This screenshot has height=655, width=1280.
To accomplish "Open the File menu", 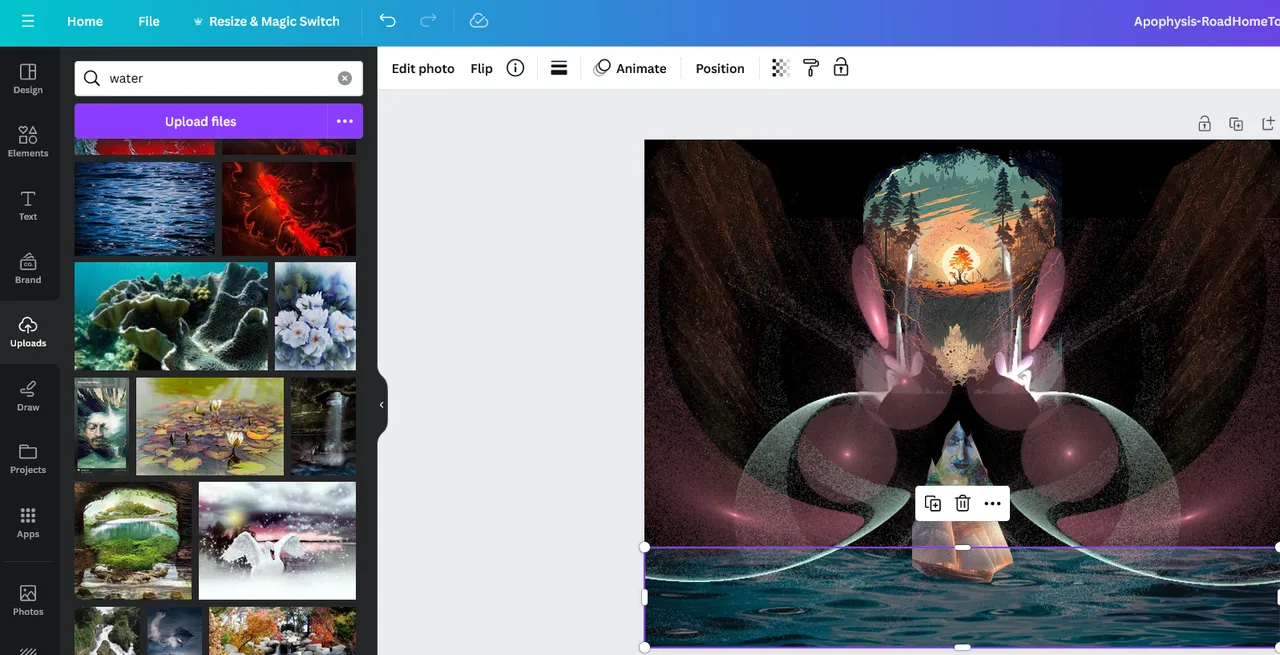I will pos(149,21).
